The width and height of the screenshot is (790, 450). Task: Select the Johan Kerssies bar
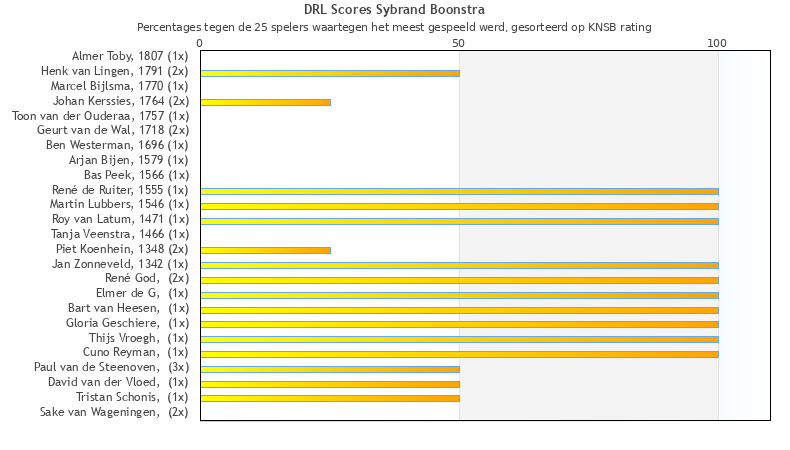(265, 102)
